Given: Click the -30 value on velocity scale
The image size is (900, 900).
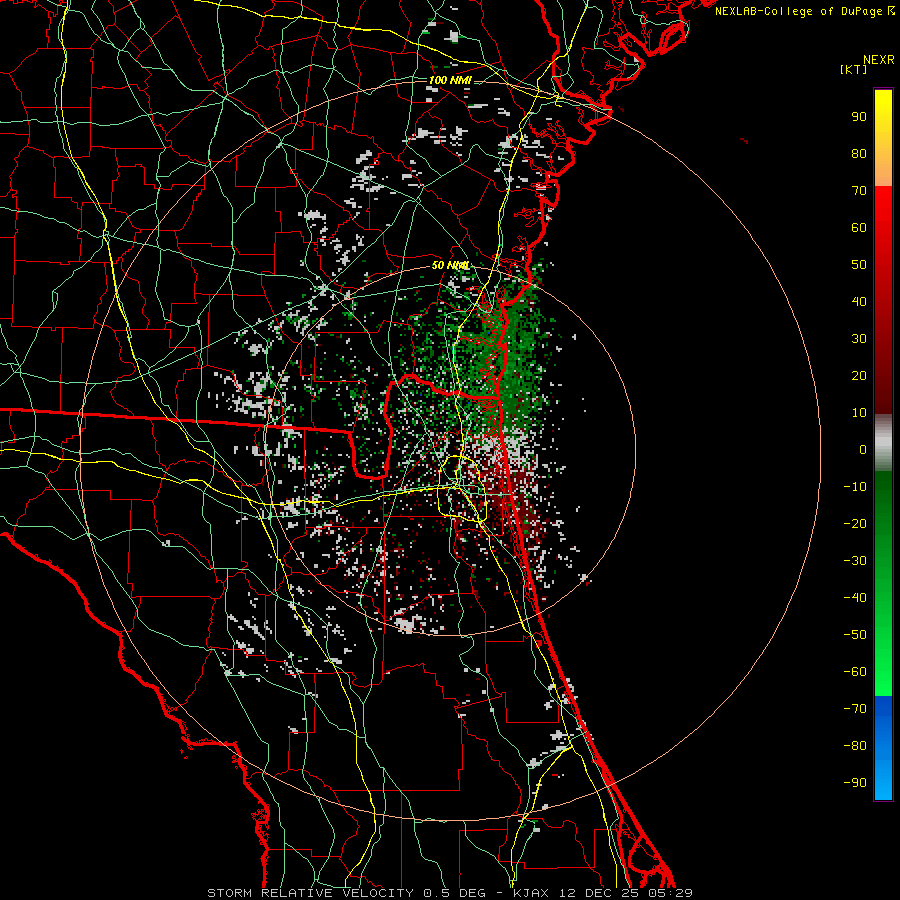Looking at the screenshot, I should click(855, 561).
